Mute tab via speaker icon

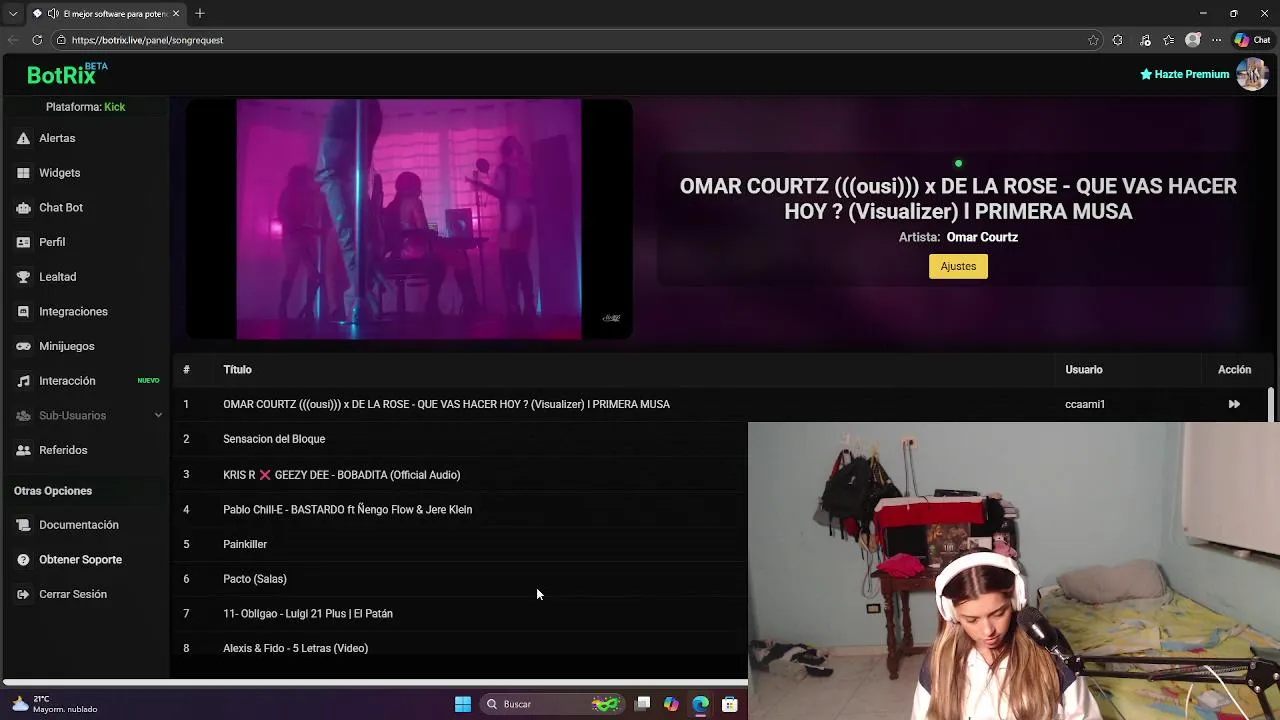pos(53,14)
